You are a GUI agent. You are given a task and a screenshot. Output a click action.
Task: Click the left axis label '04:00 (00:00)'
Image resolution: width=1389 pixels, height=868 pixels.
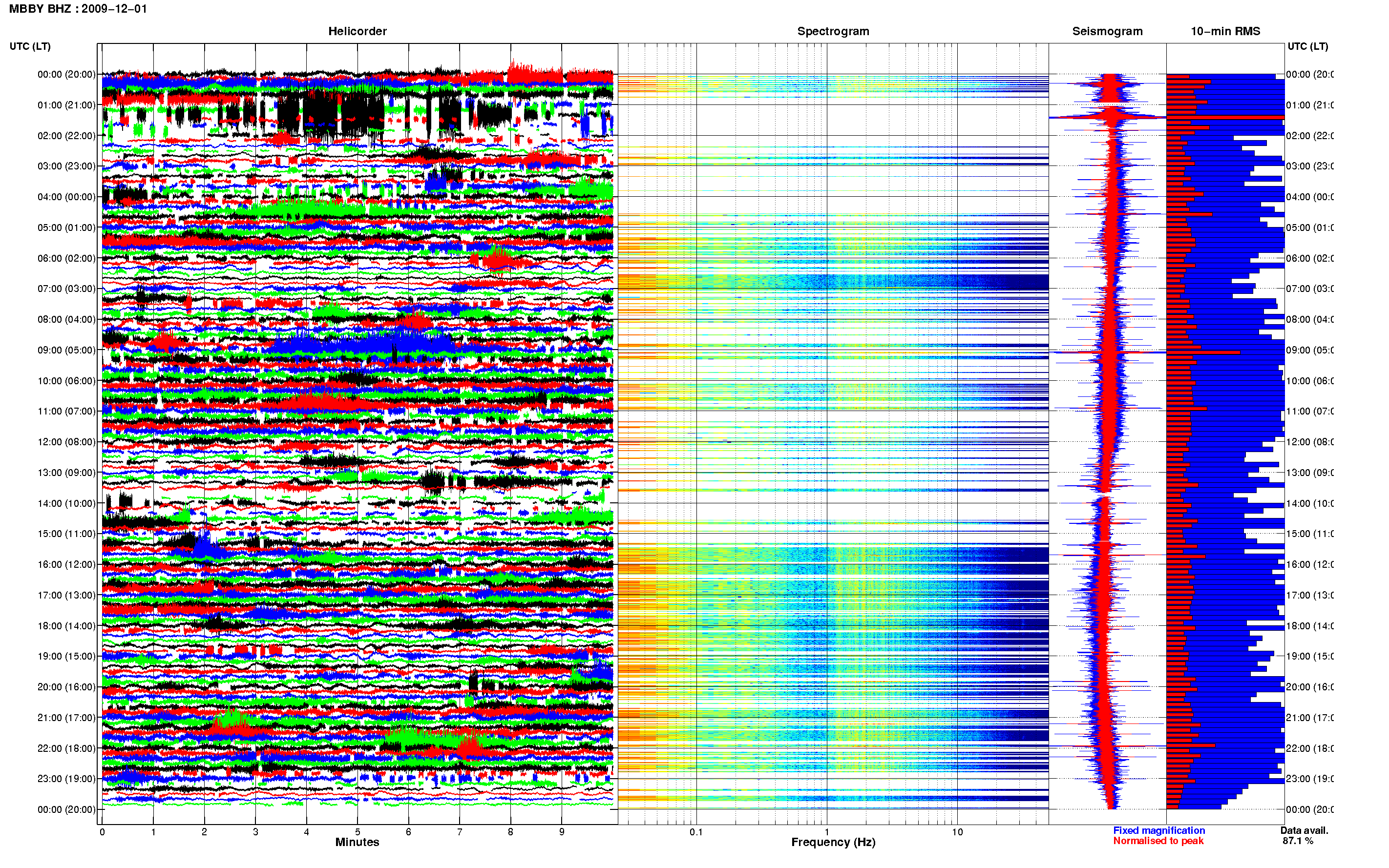[x=66, y=197]
